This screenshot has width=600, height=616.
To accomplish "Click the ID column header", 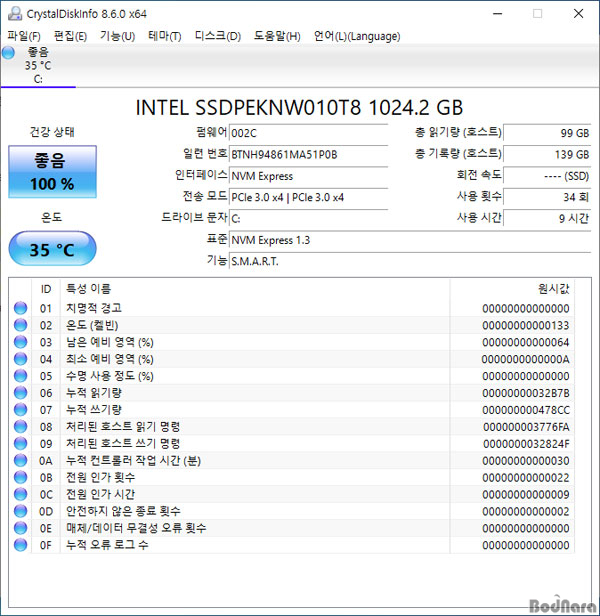I will tap(46, 289).
